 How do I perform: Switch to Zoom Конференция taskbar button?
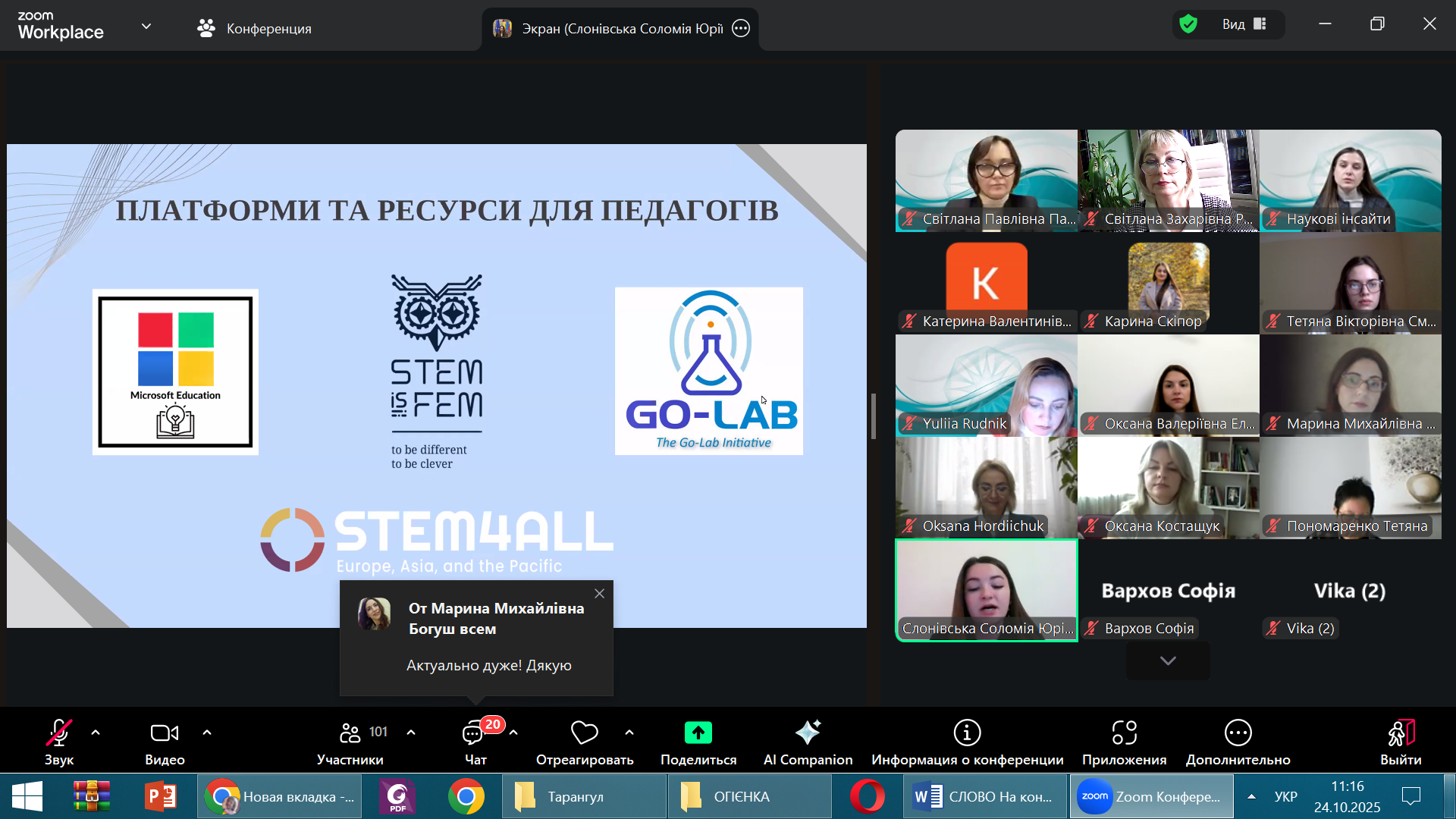[1150, 796]
